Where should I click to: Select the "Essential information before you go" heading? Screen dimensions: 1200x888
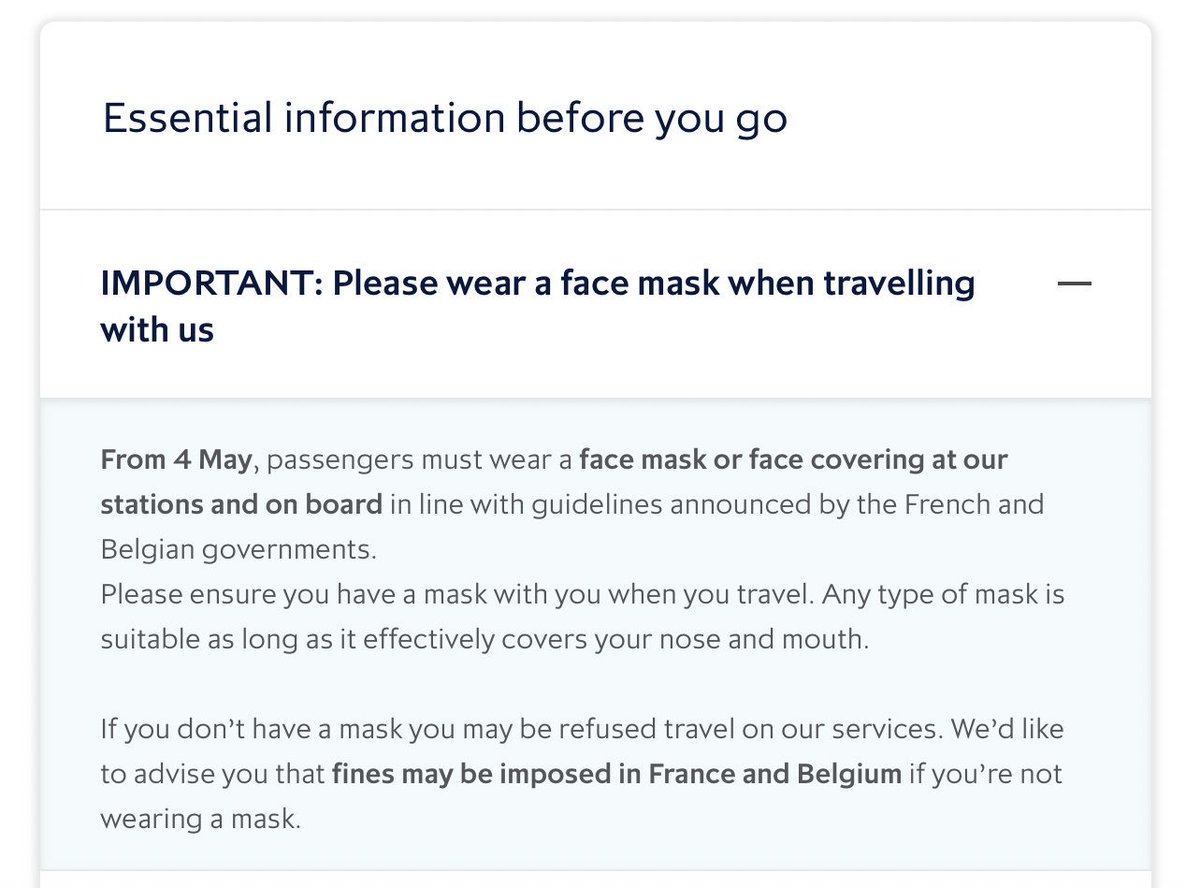[x=445, y=118]
